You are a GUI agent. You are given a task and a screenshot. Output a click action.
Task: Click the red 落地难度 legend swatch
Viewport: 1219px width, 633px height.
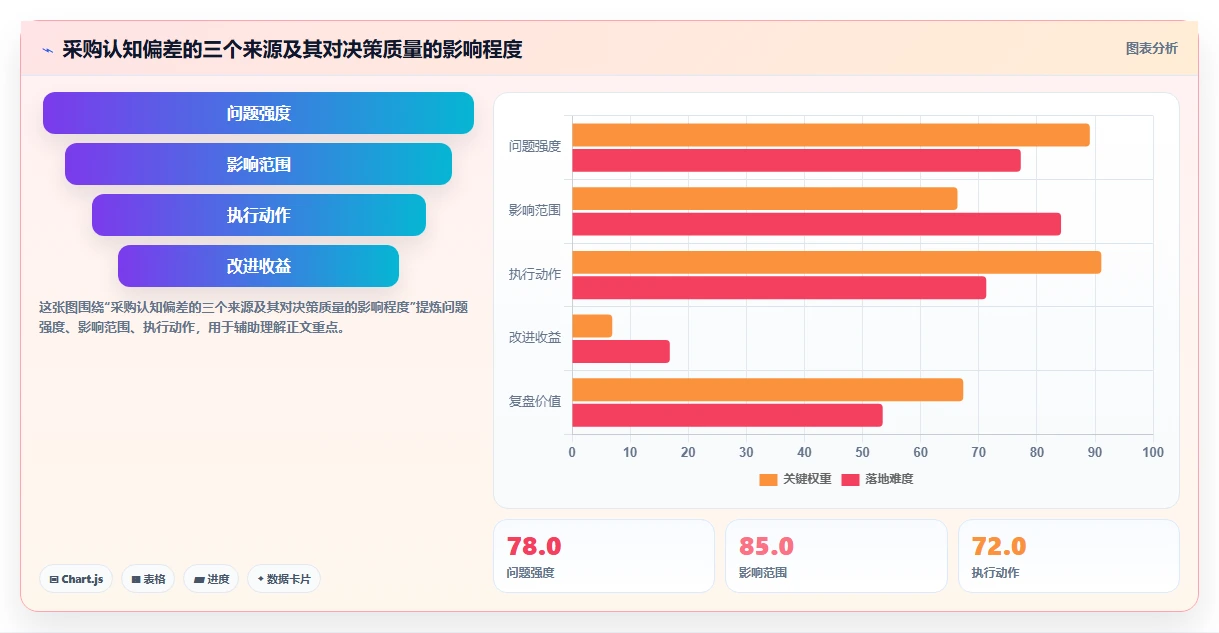[x=850, y=479]
